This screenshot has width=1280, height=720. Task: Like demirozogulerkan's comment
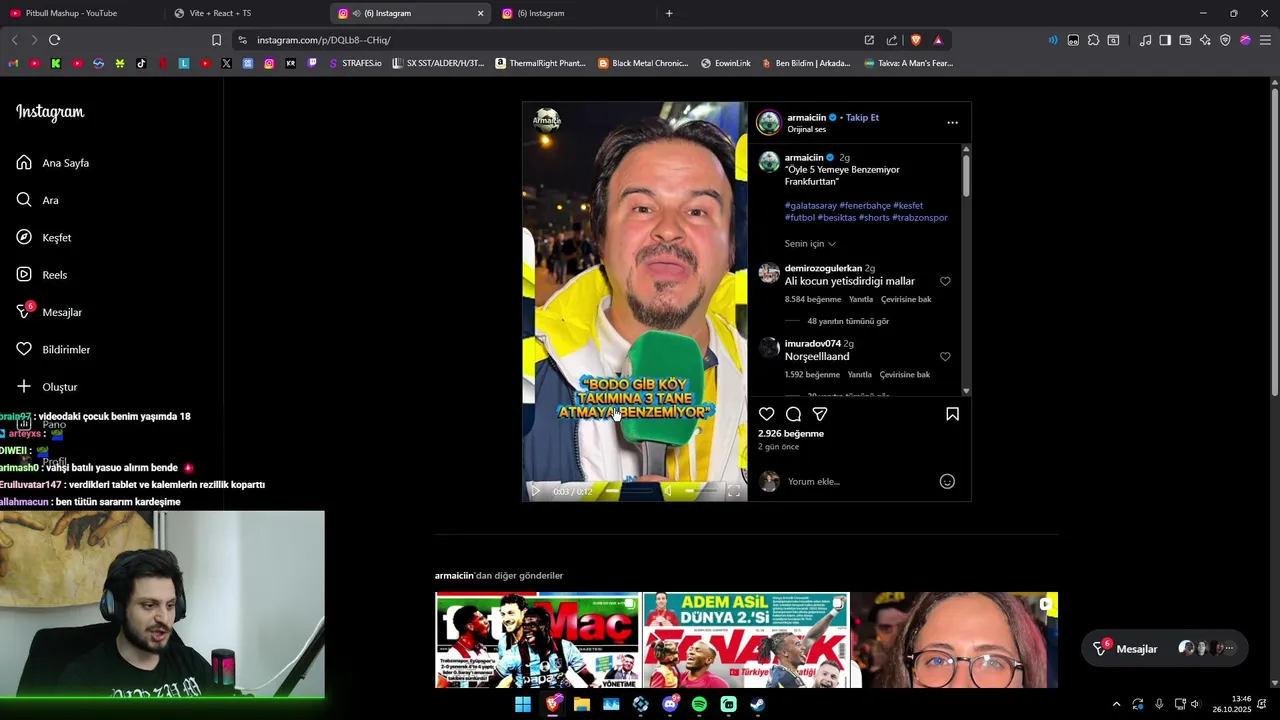click(945, 282)
